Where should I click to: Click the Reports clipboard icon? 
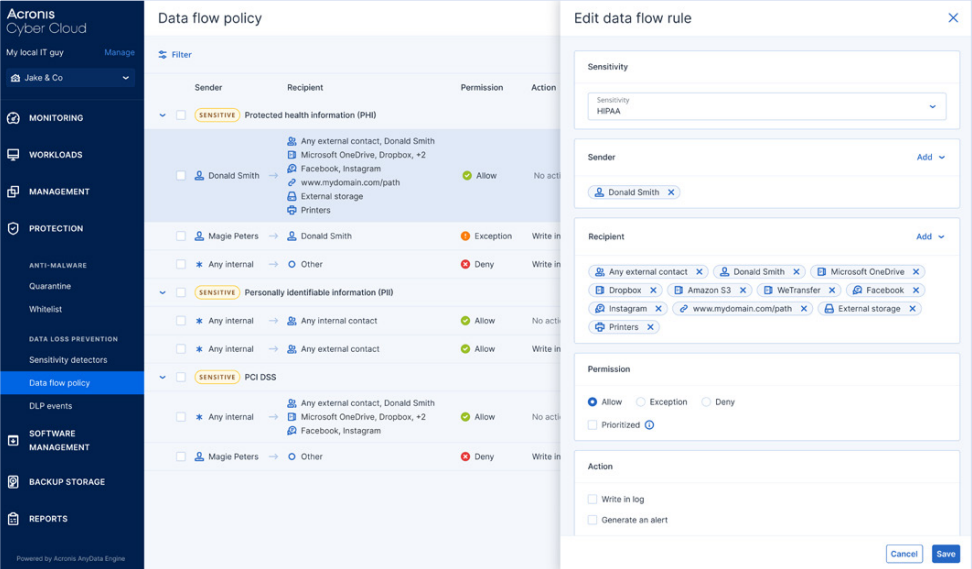[13, 519]
